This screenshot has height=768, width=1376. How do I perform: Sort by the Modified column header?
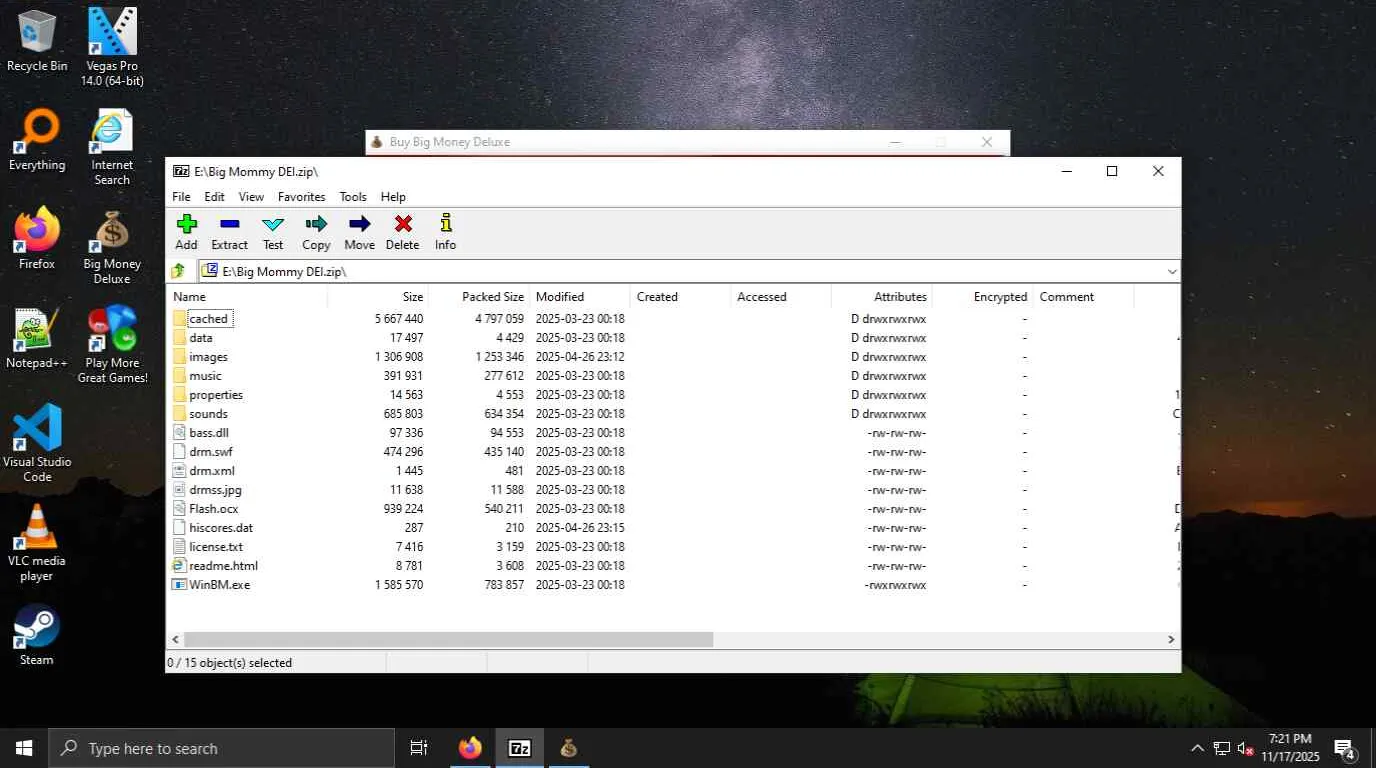[580, 297]
